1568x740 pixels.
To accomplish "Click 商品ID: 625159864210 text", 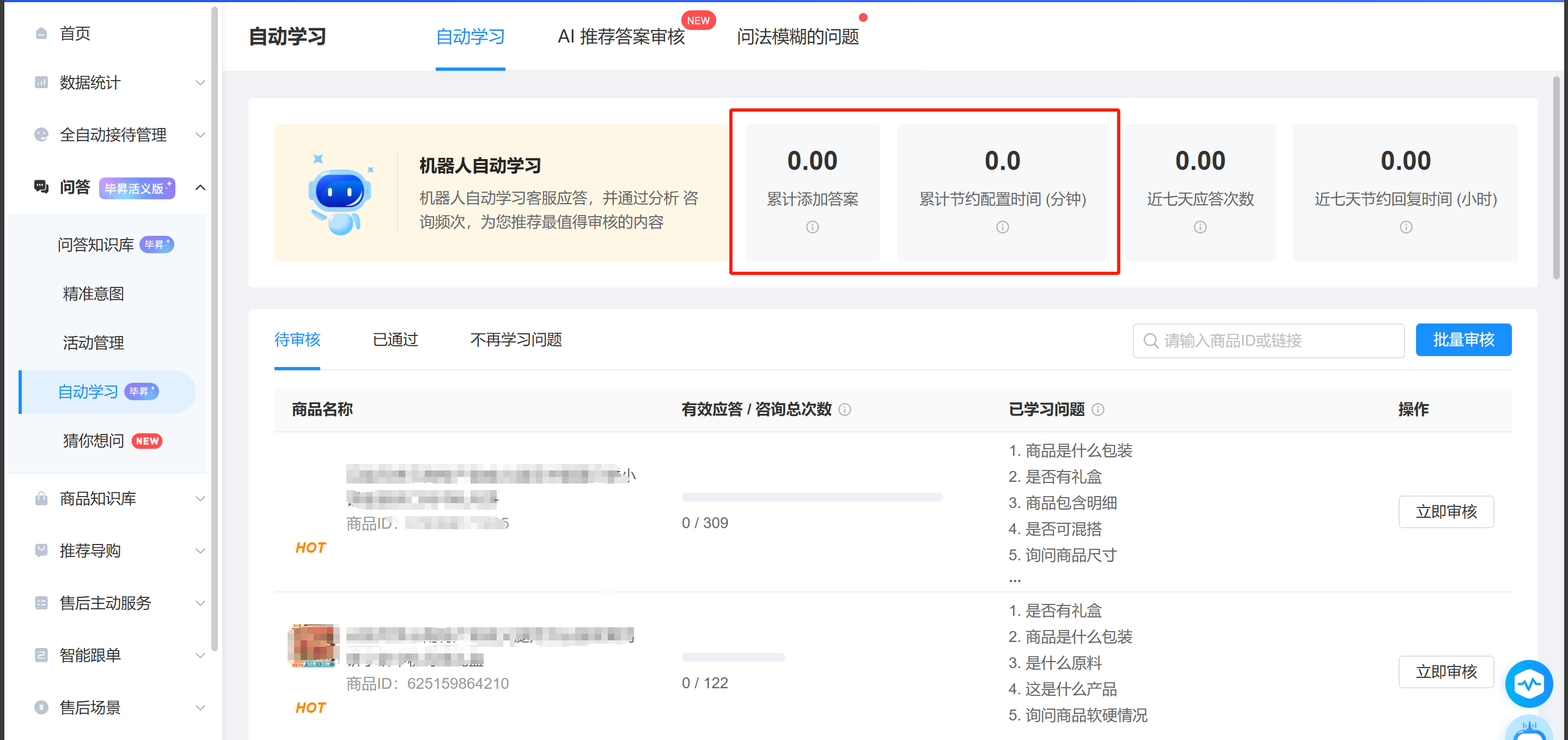I will (x=428, y=683).
